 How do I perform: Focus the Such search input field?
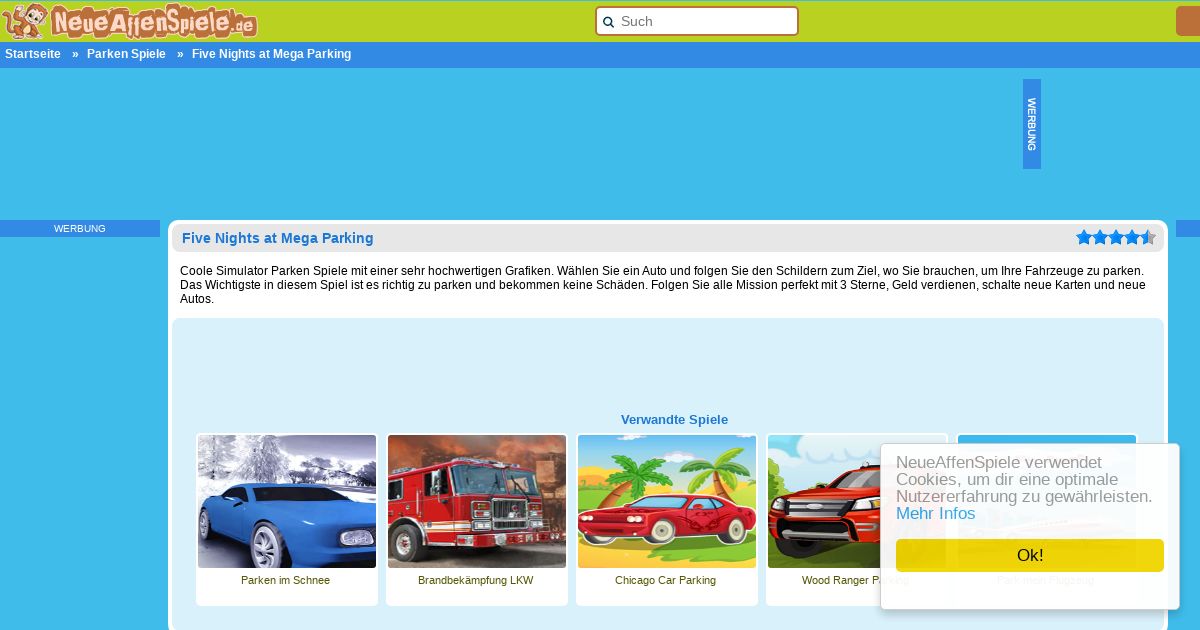(697, 21)
